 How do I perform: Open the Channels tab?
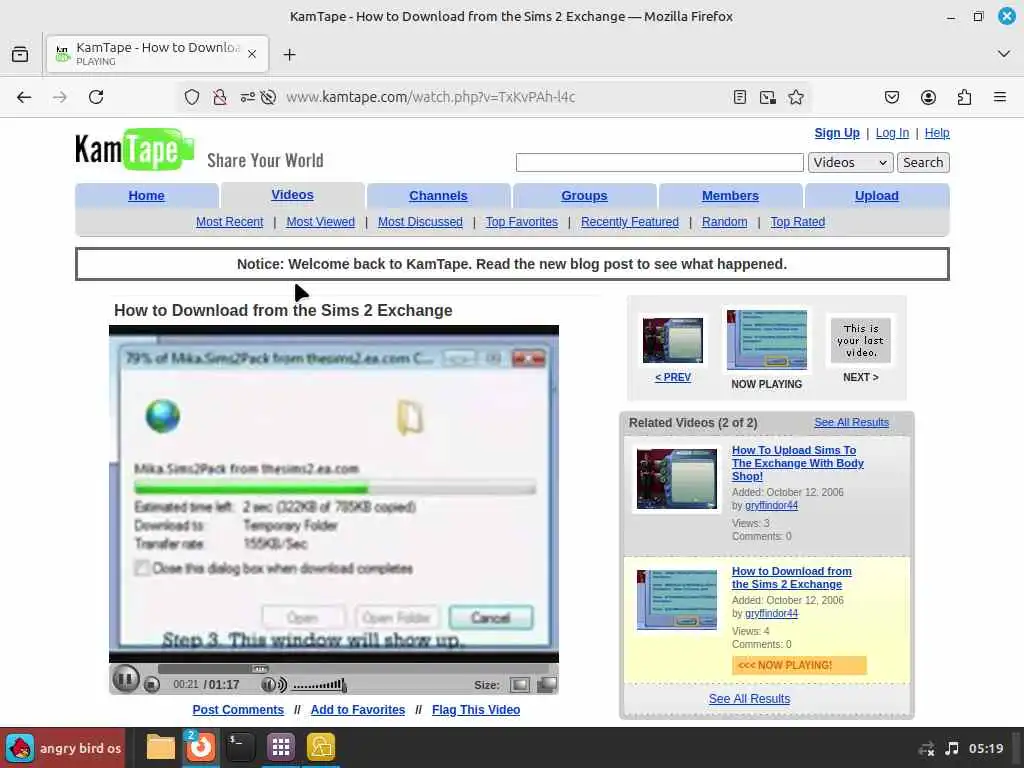(x=438, y=196)
